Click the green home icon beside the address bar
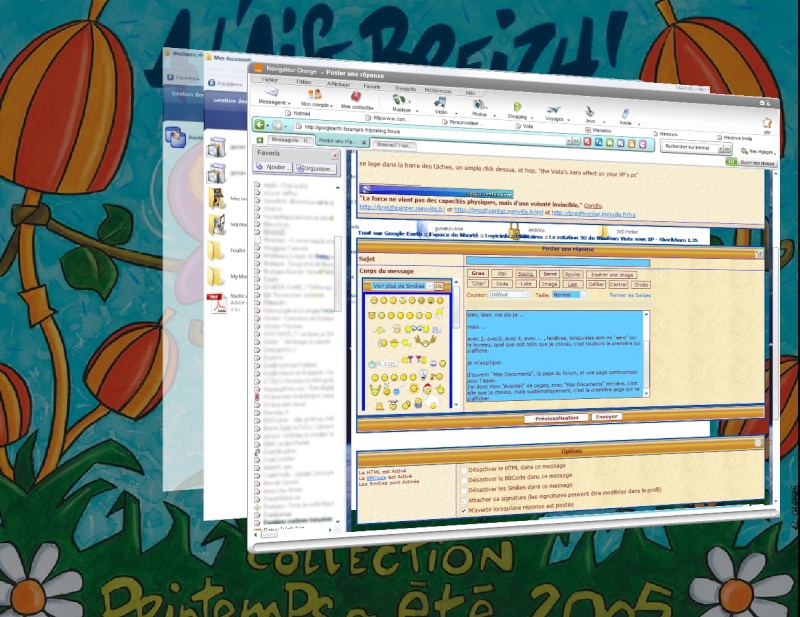This screenshot has height=617, width=800. 610,143
